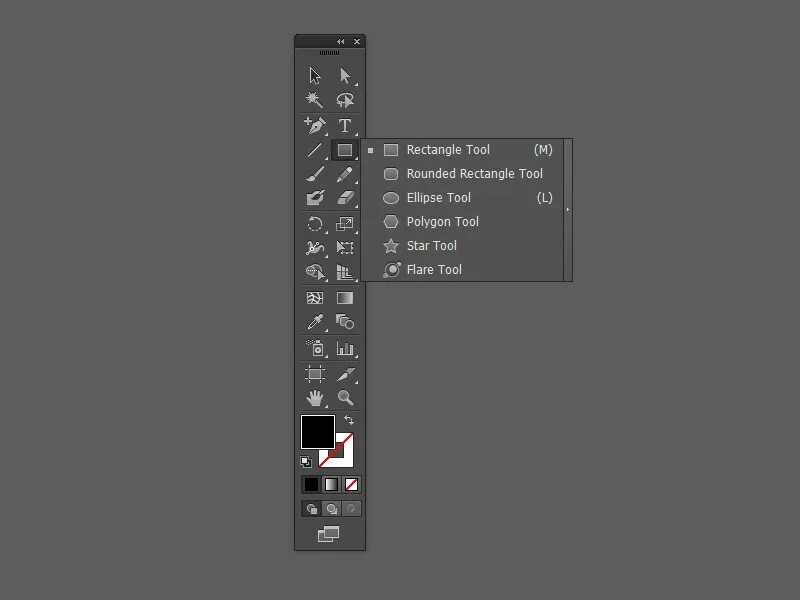Viewport: 800px width, 600px height.
Task: Click the Flare Tool flyout entry
Action: (434, 269)
